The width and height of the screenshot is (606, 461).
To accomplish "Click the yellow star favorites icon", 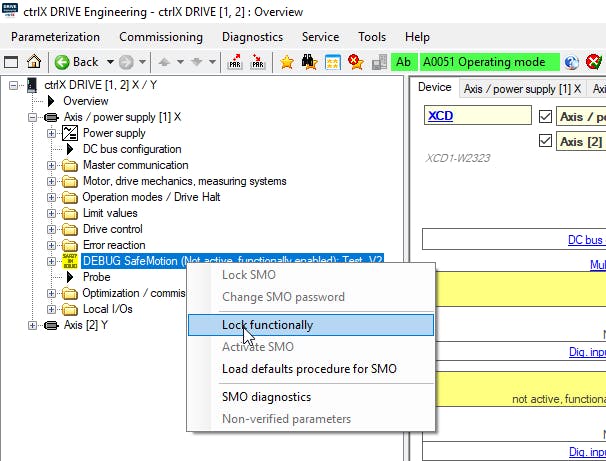I will click(x=287, y=62).
